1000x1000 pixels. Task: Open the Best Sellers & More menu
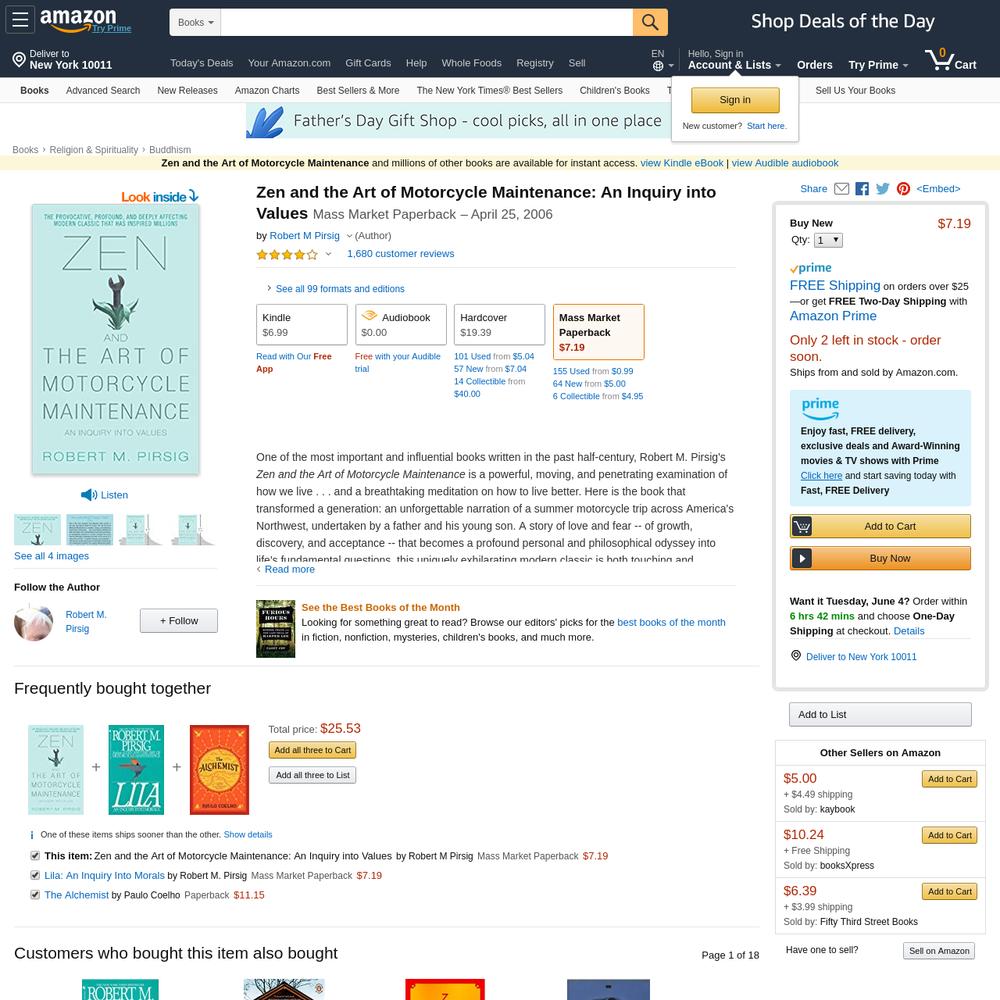click(358, 91)
